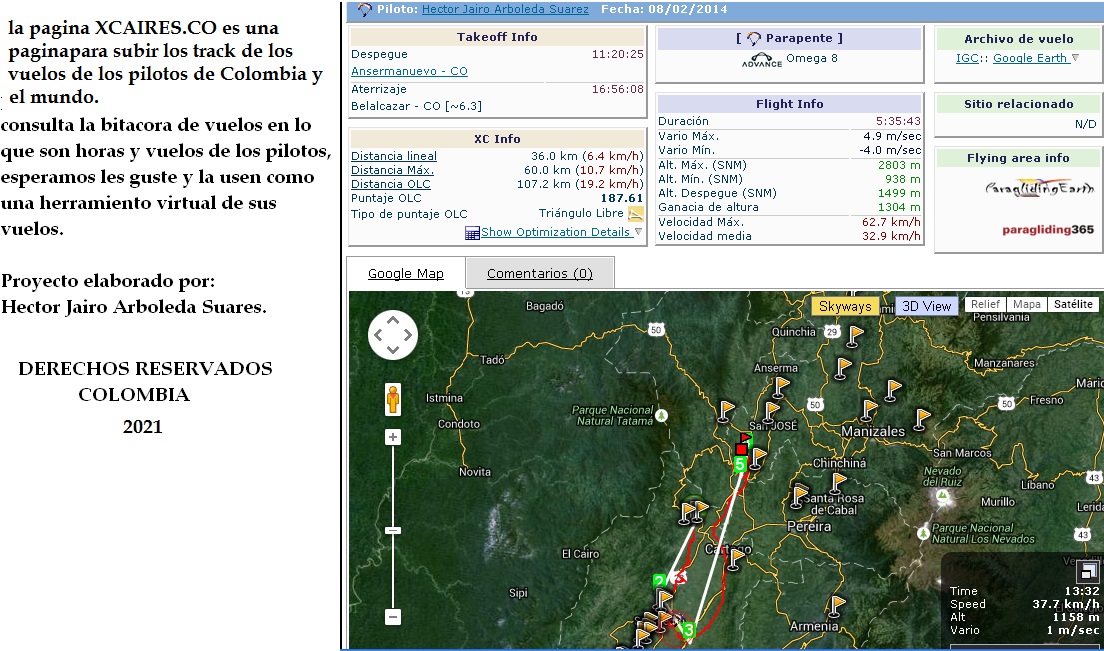
Task: Click the score value 187.61
Action: pos(622,198)
